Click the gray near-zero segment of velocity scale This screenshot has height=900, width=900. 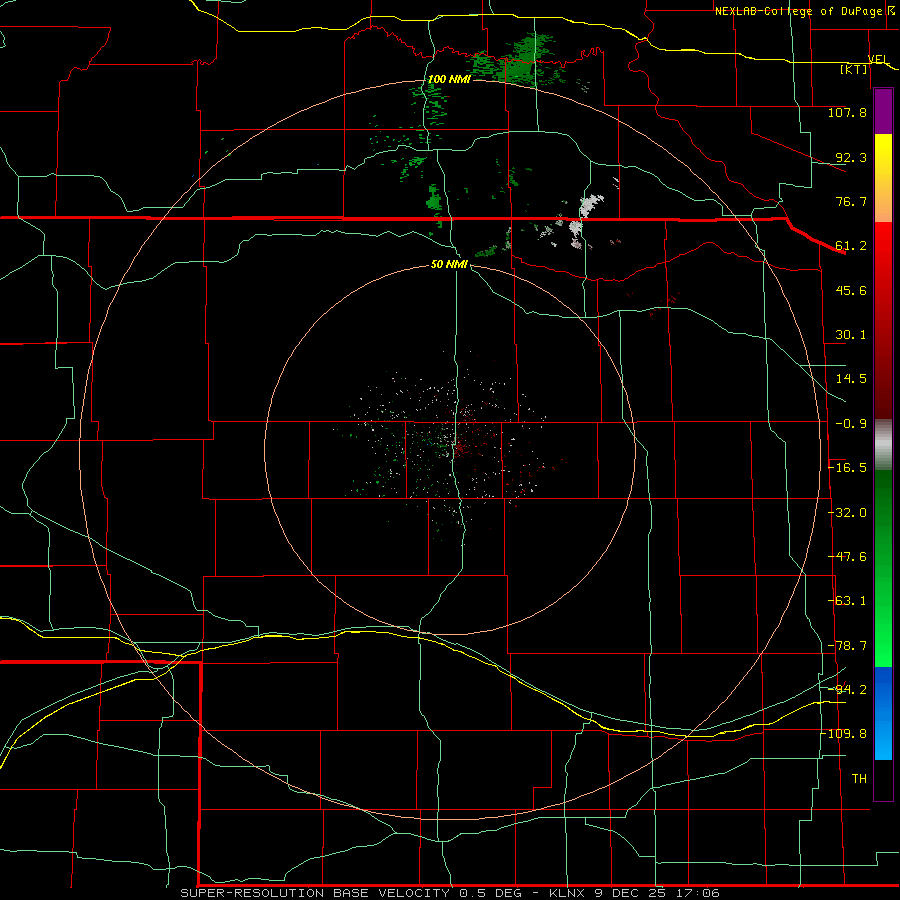tap(883, 445)
